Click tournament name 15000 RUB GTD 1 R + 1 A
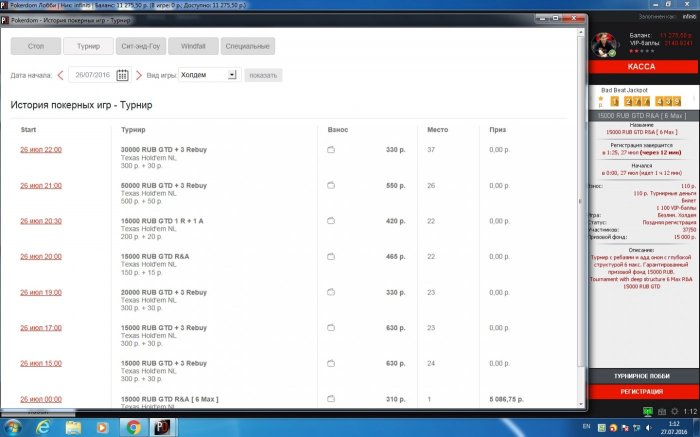The image size is (700, 437). coord(162,221)
